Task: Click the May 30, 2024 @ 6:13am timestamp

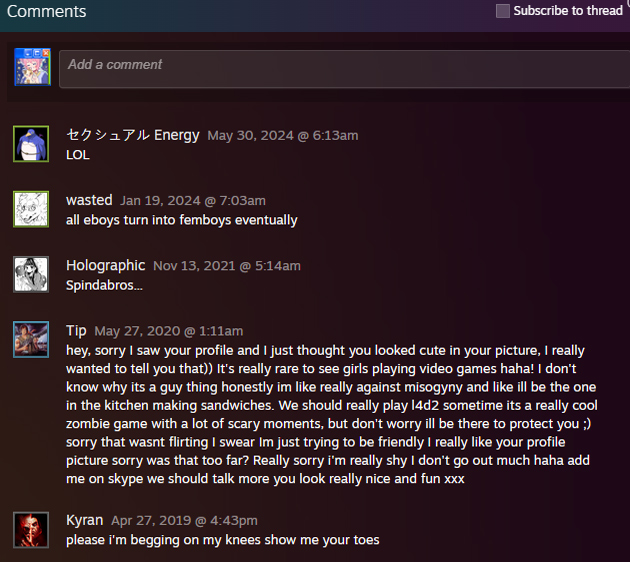Action: 283,136
